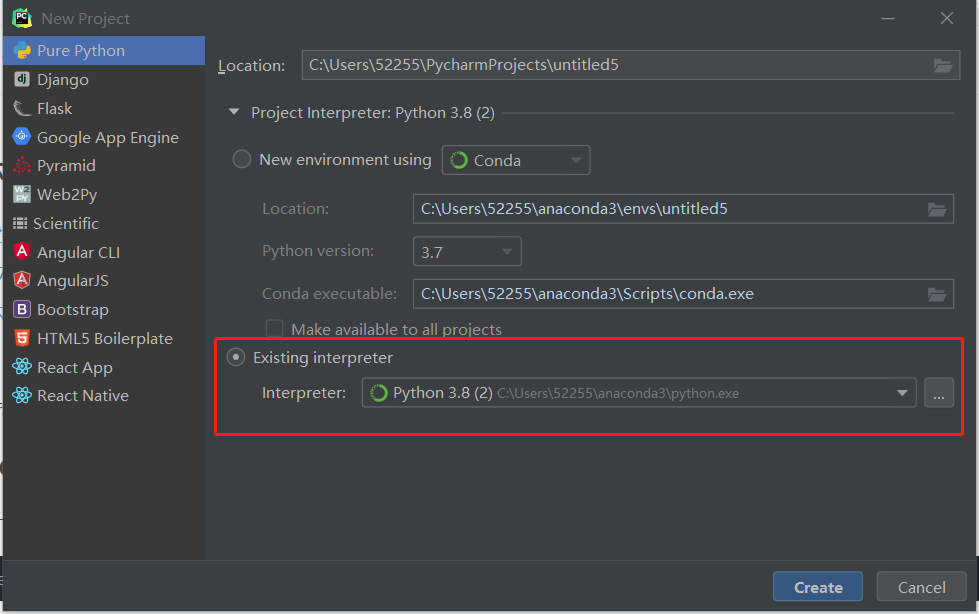979x614 pixels.
Task: Select the Django project type icon
Action: click(x=22, y=79)
